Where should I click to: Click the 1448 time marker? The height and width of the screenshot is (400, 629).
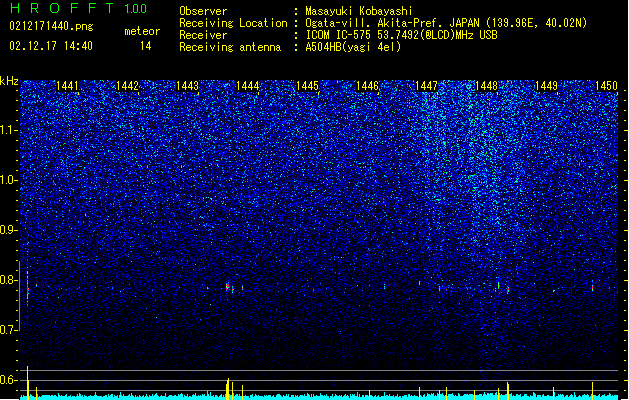pyautogui.click(x=486, y=86)
